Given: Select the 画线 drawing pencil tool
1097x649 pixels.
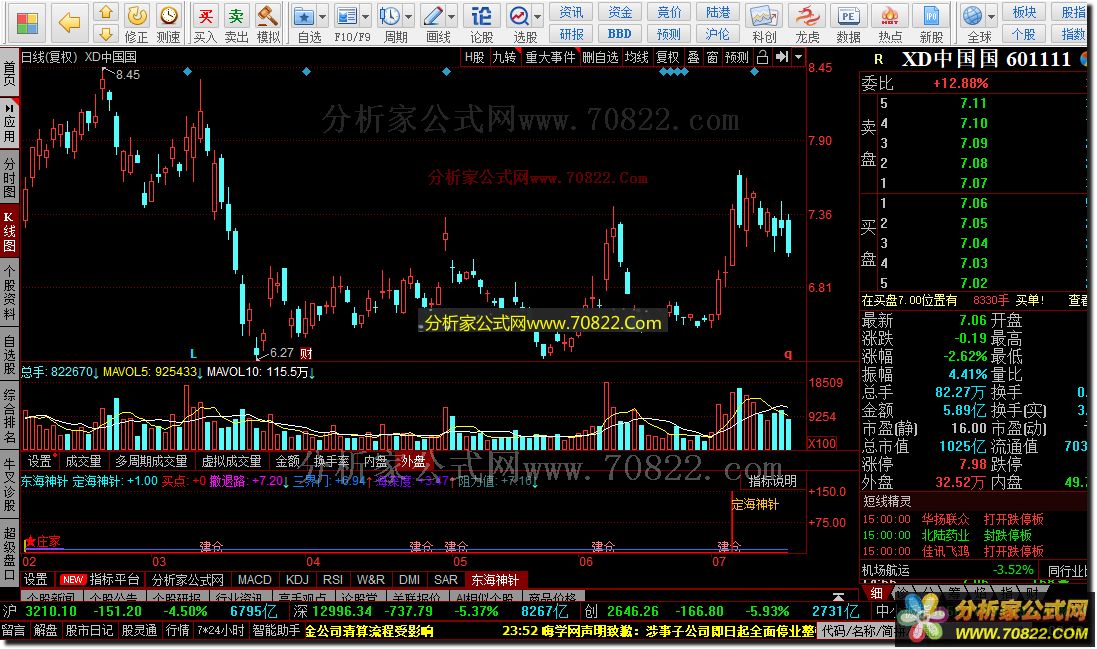Looking at the screenshot, I should [434, 24].
